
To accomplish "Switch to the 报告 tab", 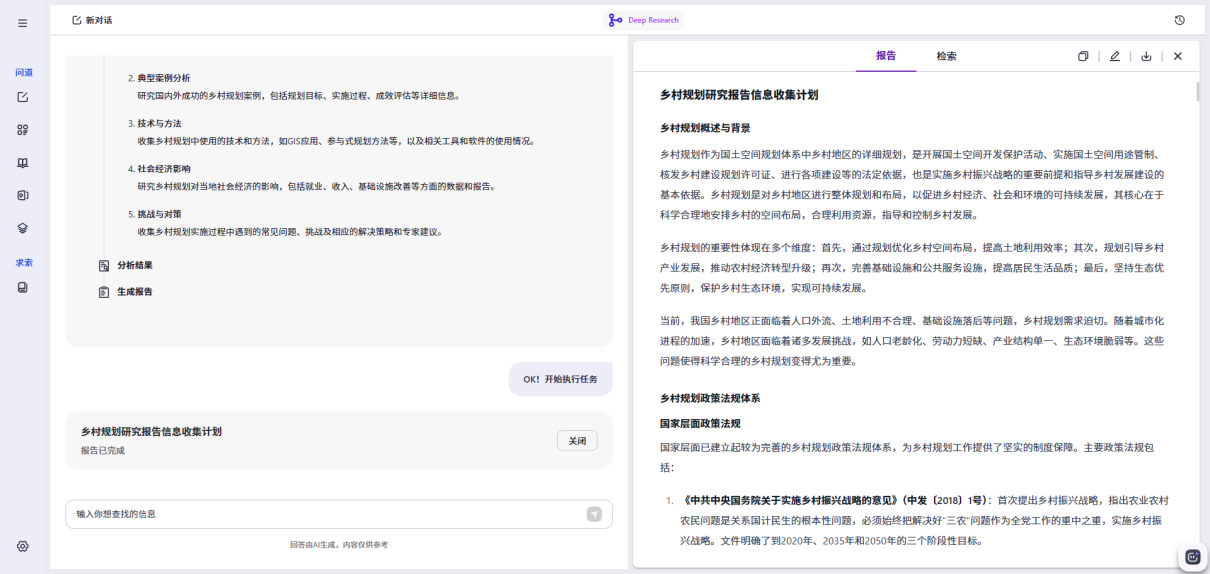I will coord(886,56).
